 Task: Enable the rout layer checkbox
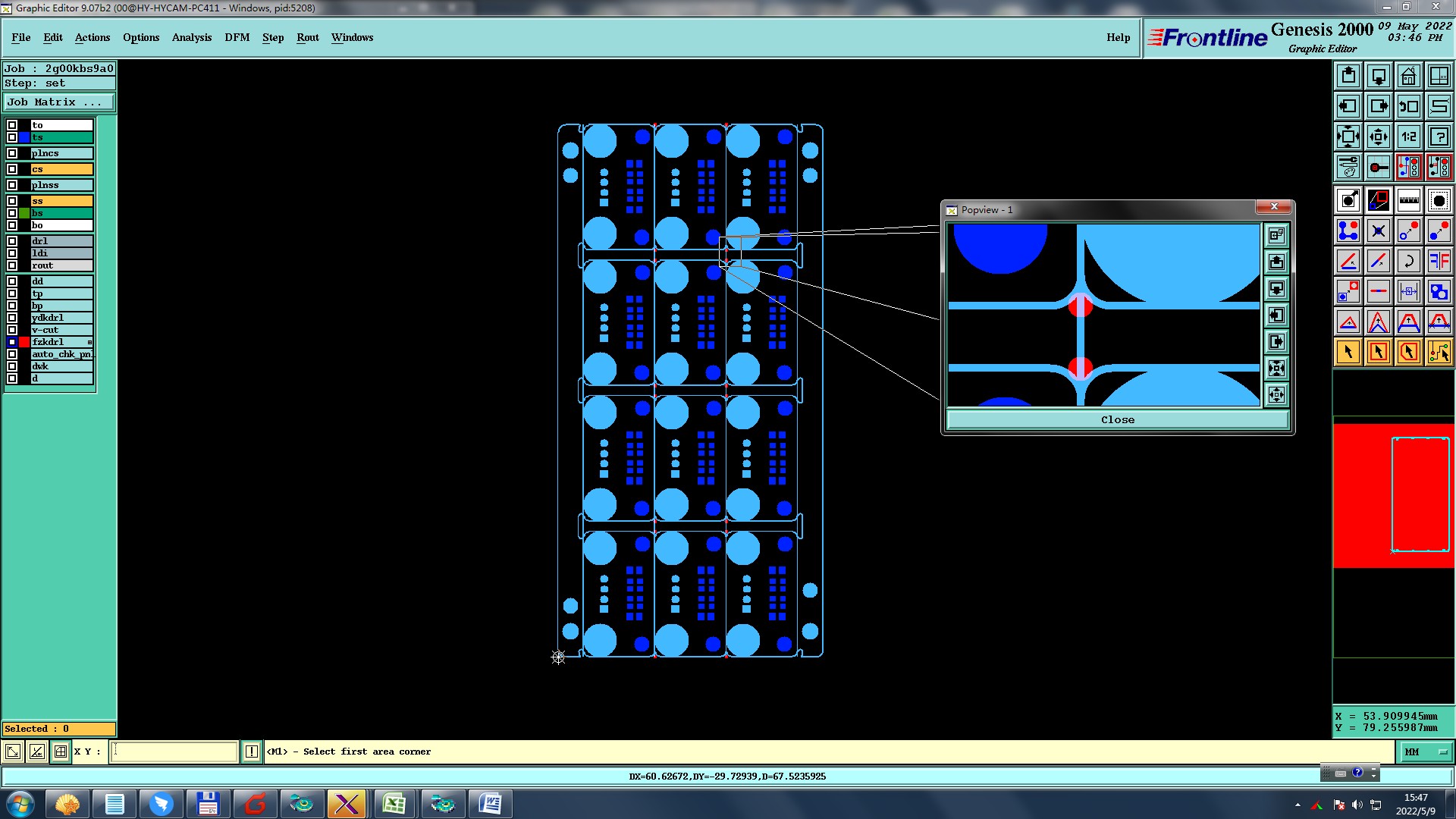tap(12, 265)
